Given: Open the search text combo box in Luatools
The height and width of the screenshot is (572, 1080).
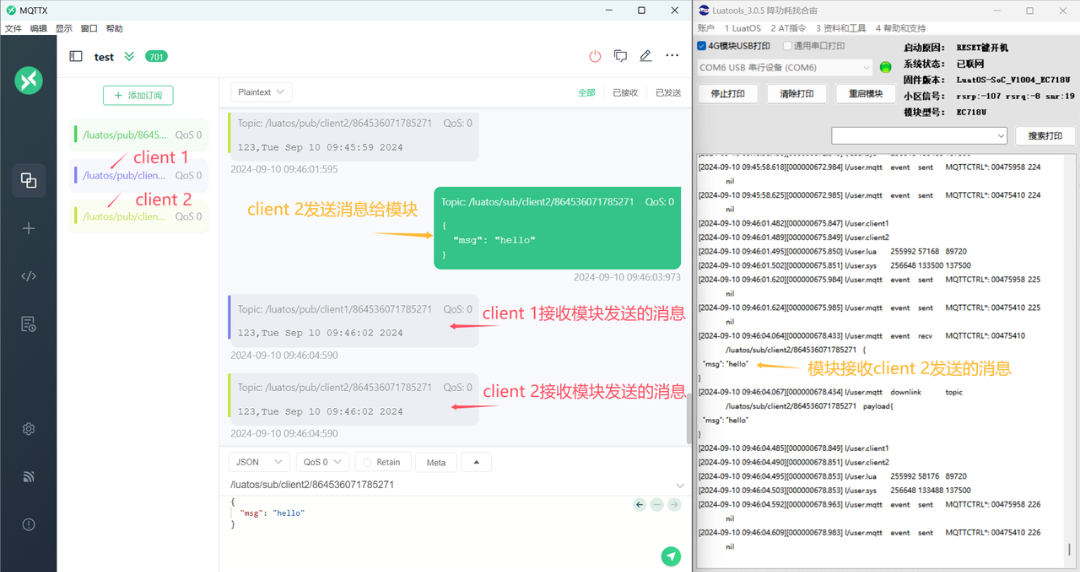Looking at the screenshot, I should click(919, 136).
